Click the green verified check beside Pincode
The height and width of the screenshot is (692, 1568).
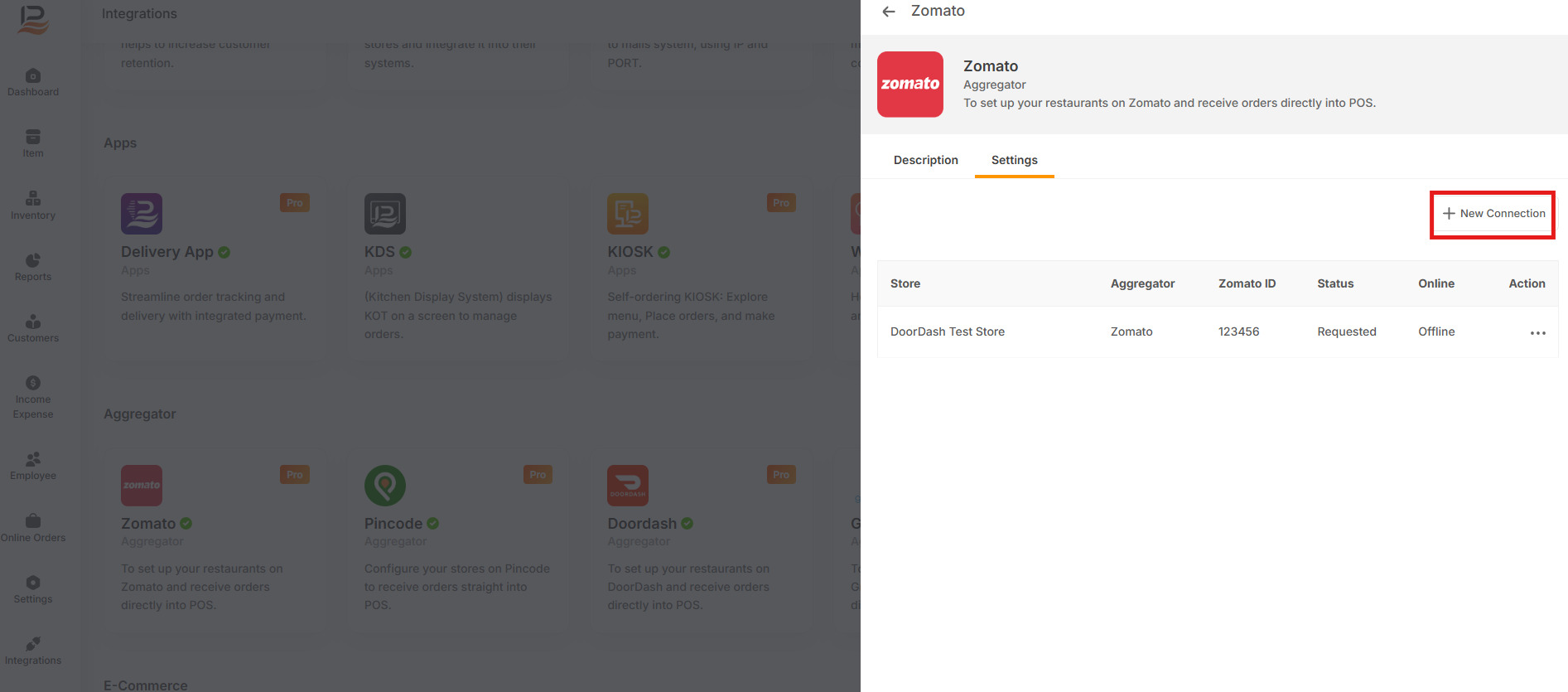tap(433, 524)
